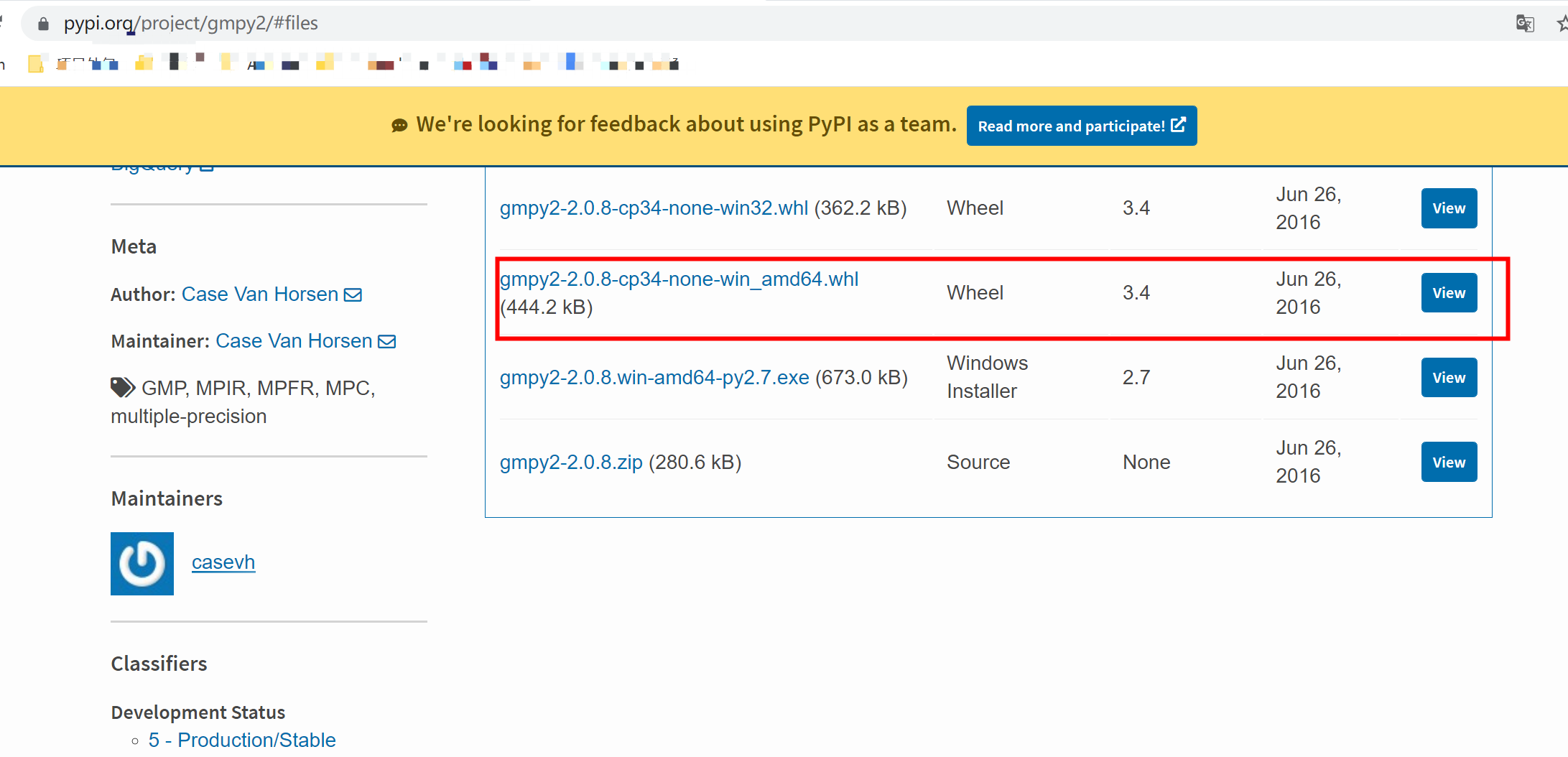Click View for the win32 wheel
The height and width of the screenshot is (757, 1568).
1449,208
